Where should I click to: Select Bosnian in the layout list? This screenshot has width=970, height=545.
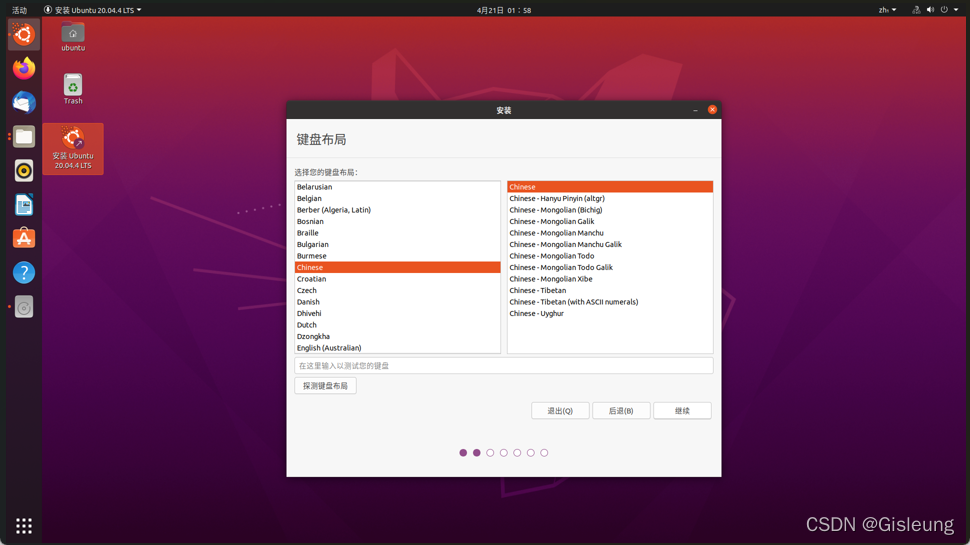coord(397,221)
